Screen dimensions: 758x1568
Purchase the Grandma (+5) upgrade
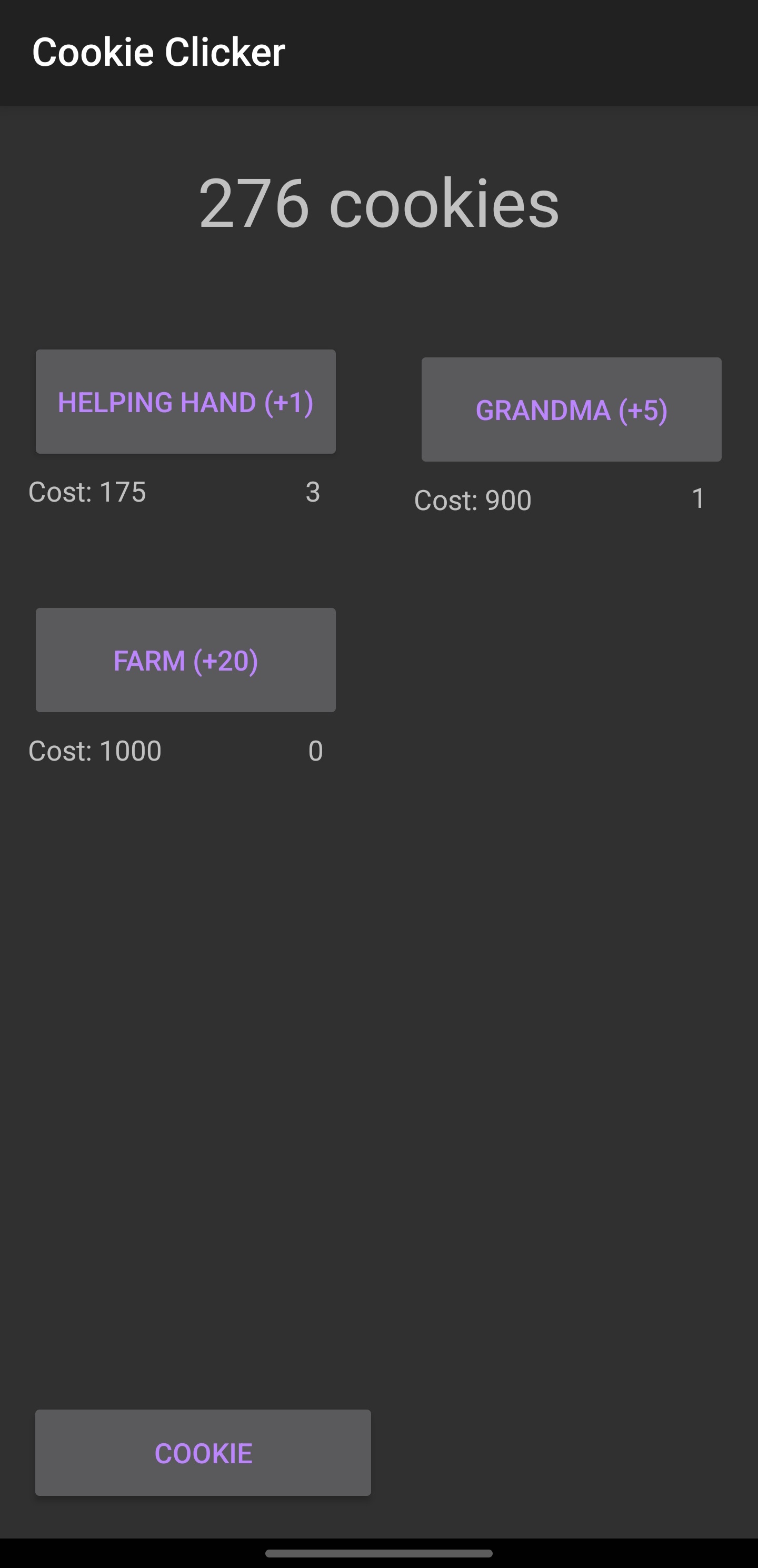(x=571, y=410)
